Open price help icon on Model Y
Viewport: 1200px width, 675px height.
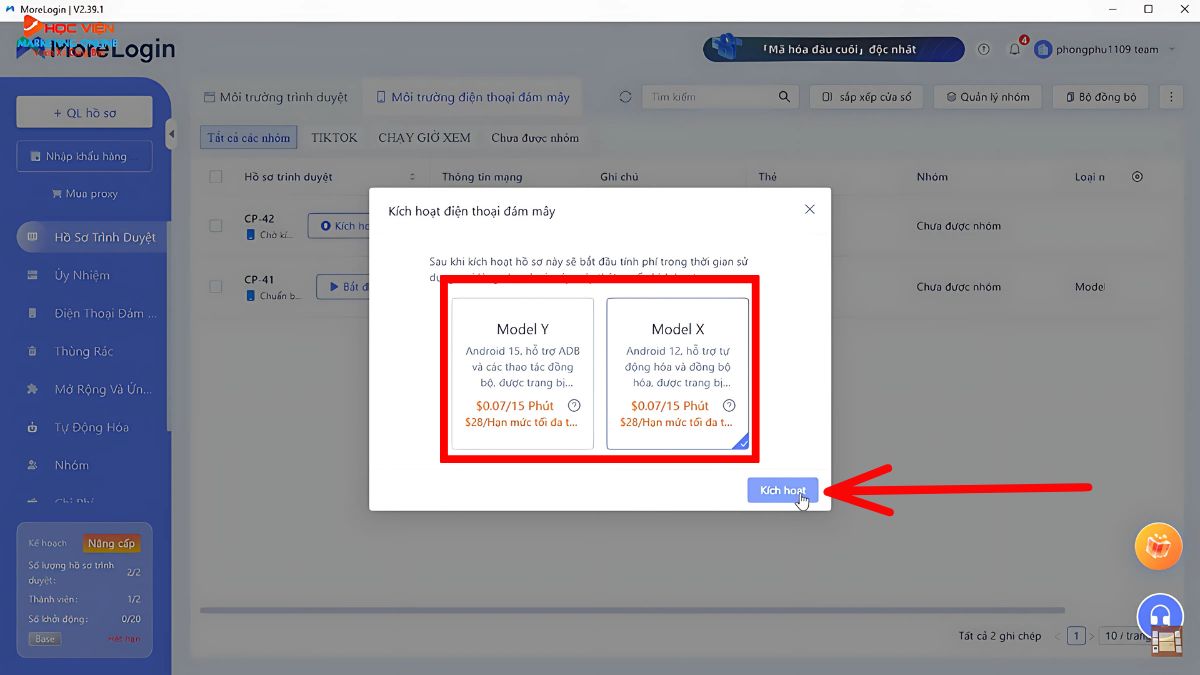coord(574,406)
